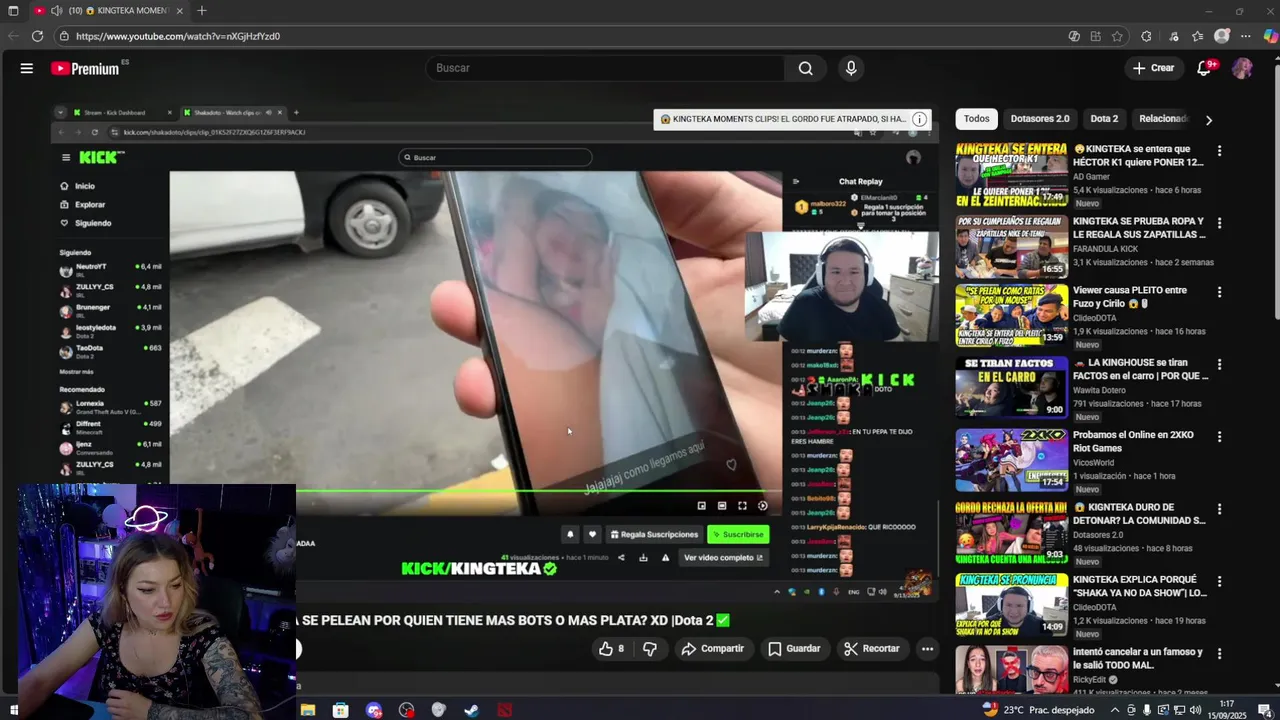Screen dimensions: 1280x720
Task: Open options for 'KIGNTEKA DURO DE DETONAR' video
Action: point(1219,509)
